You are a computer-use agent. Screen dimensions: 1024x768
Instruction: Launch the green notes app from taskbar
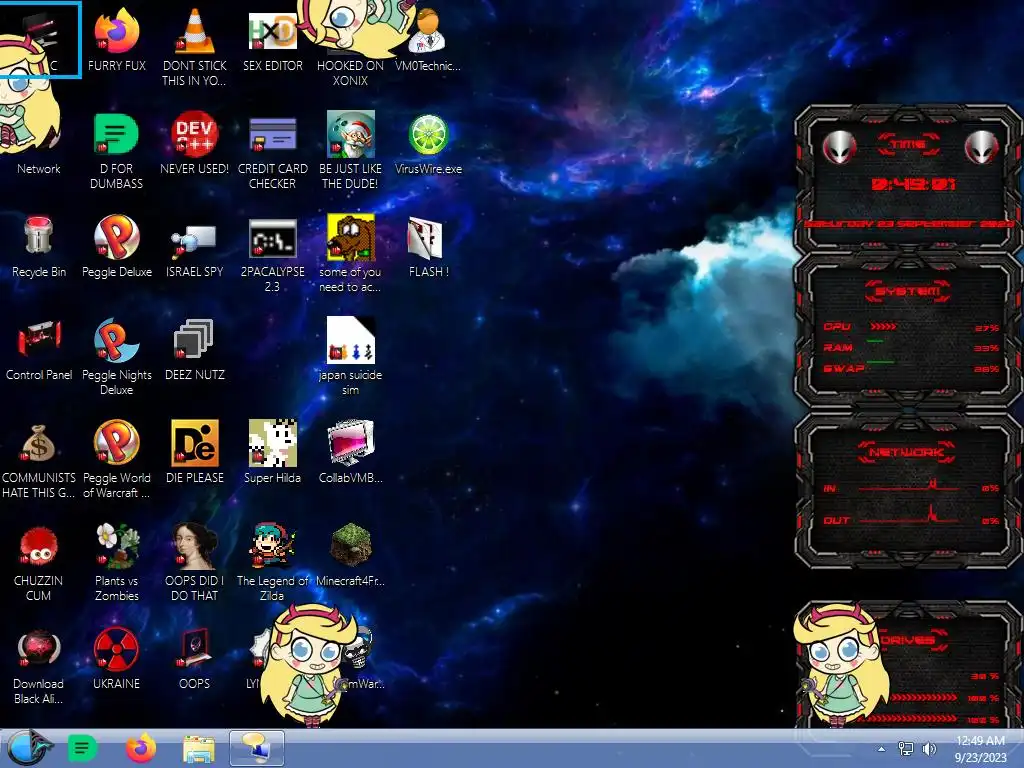point(82,748)
